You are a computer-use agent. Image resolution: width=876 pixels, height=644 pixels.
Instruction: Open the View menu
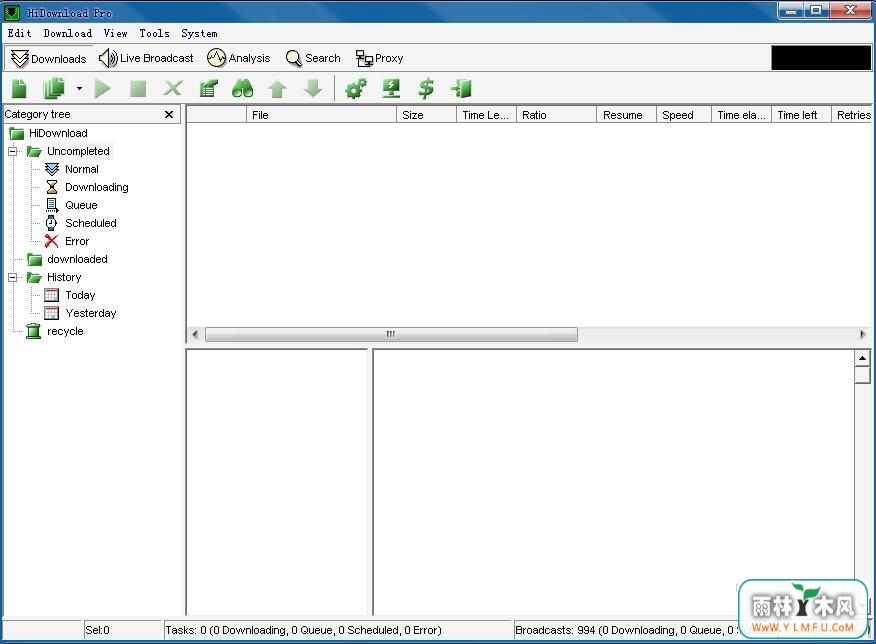point(116,33)
